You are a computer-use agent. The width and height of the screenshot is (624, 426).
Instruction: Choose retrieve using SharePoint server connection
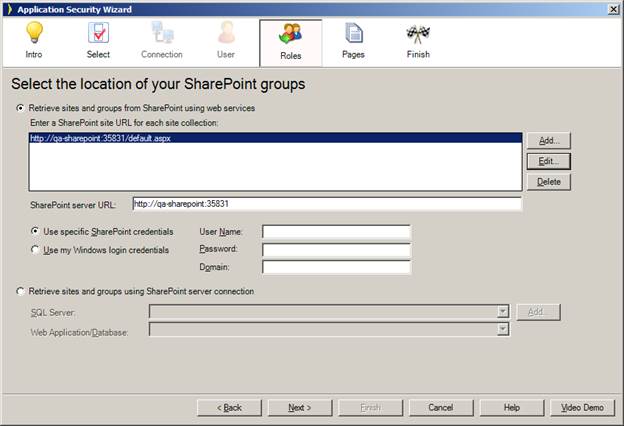[x=20, y=291]
